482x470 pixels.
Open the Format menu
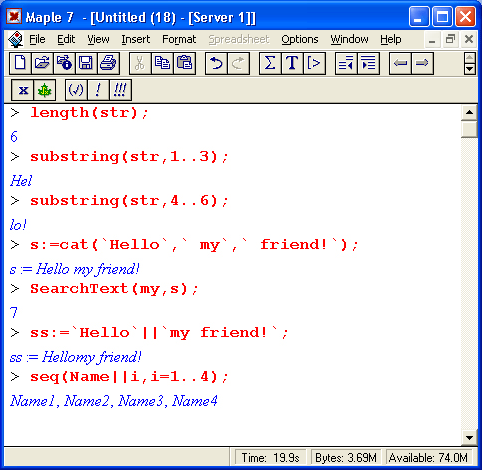point(179,39)
